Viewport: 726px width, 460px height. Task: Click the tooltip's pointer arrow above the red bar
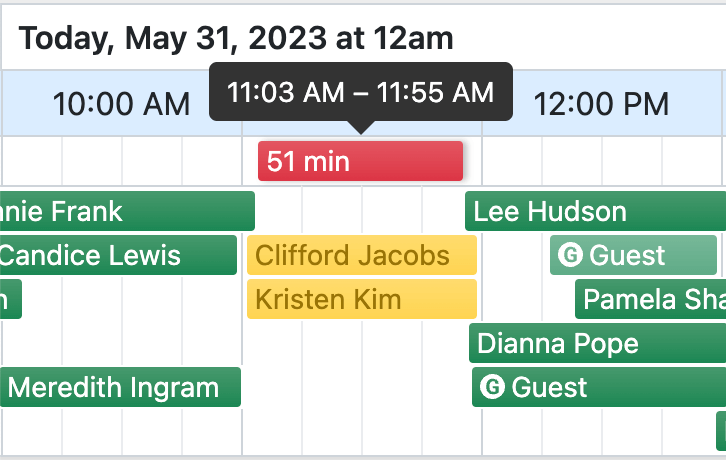click(x=361, y=128)
